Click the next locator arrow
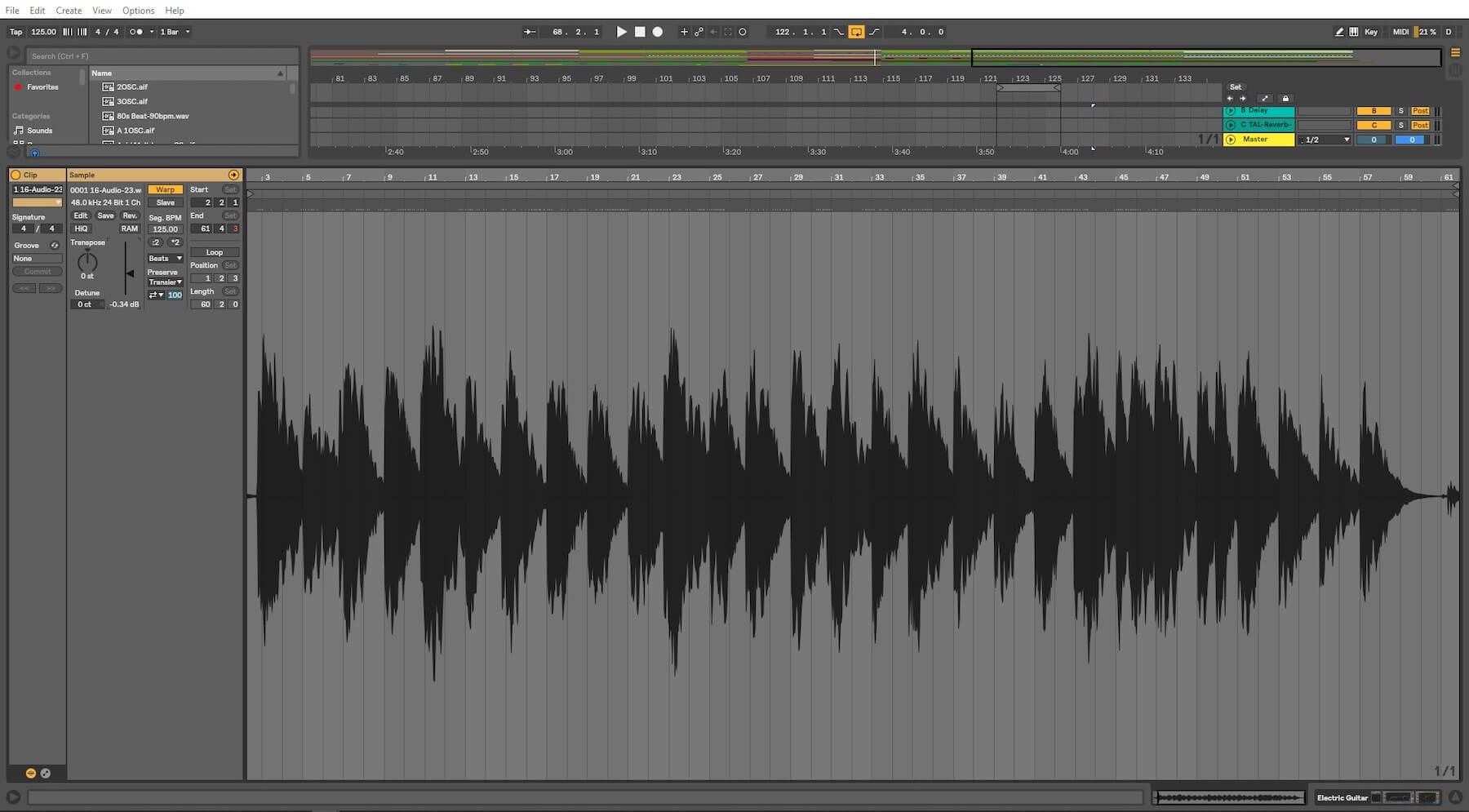The image size is (1469, 812). tap(1243, 99)
